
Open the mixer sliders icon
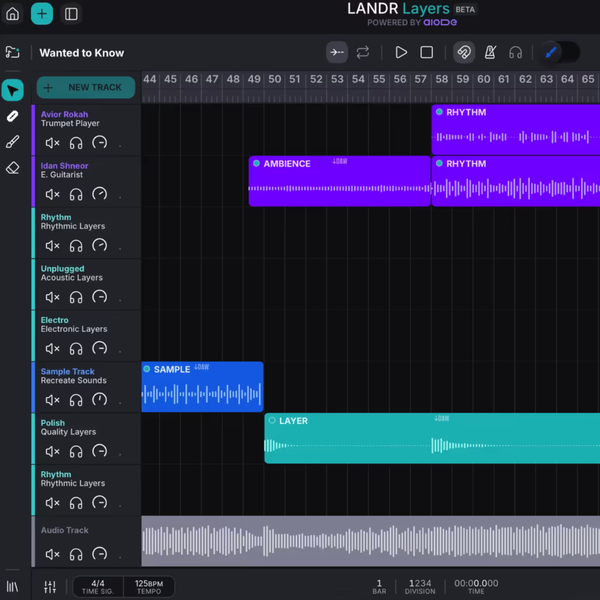50,587
